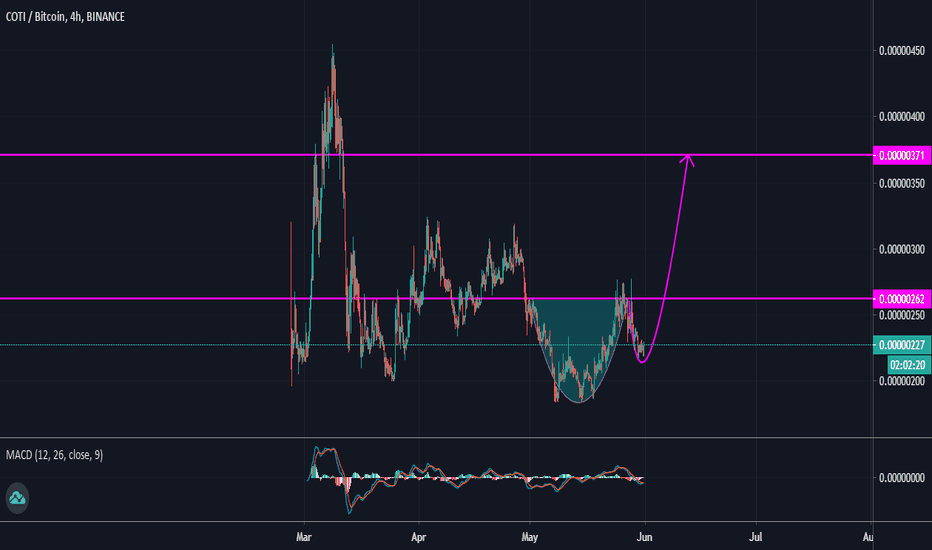The width and height of the screenshot is (932, 550).
Task: Click the 0.00000250 price axis value
Action: point(902,315)
